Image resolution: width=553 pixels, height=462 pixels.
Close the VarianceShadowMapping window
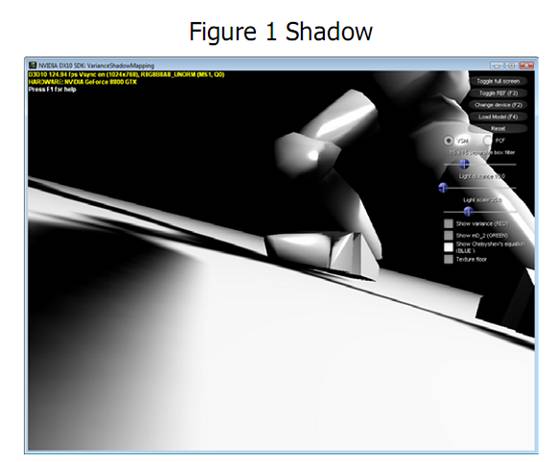tap(527, 66)
